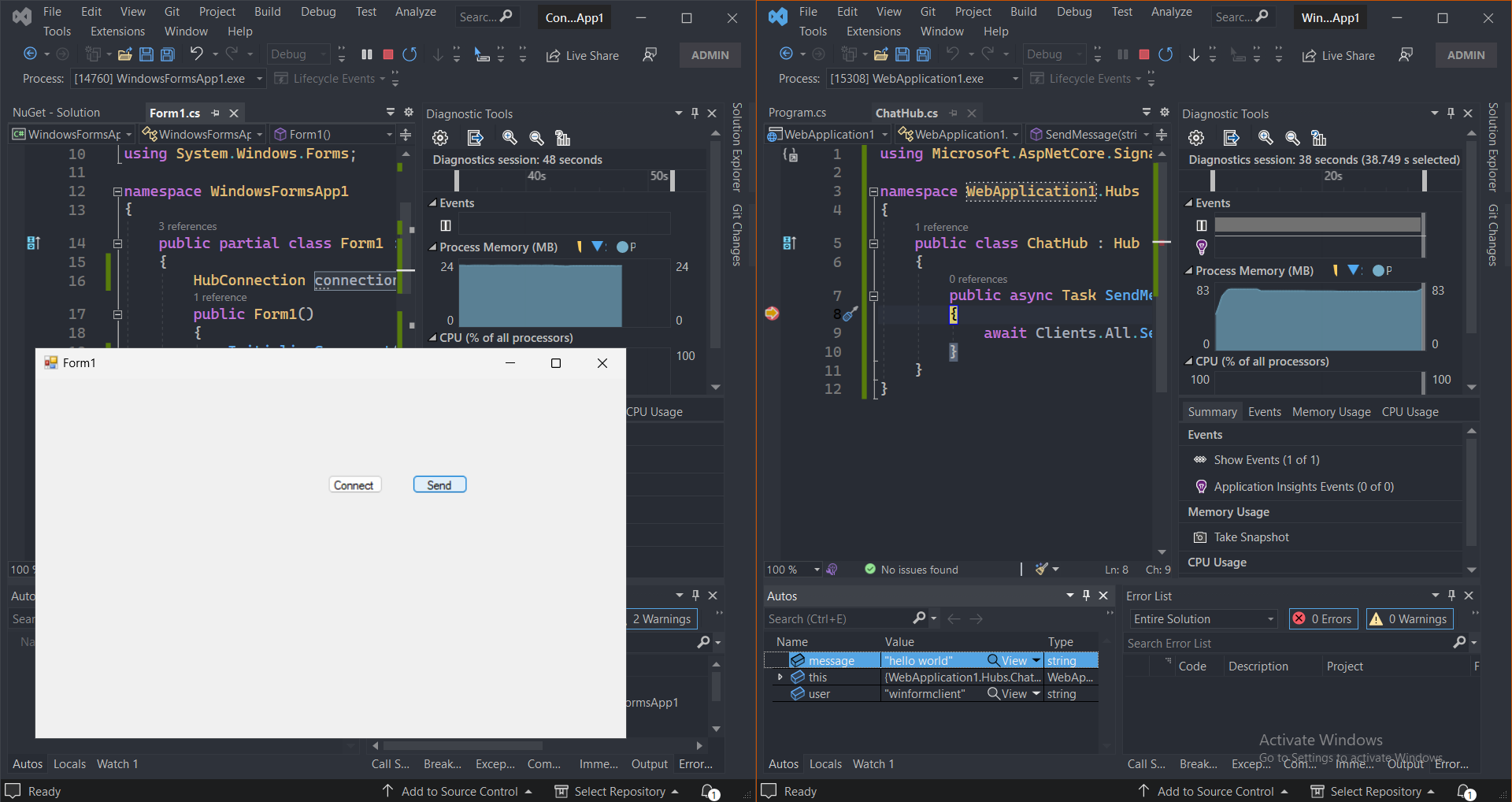1512x802 pixels.
Task: Toggle 2 Warnings filter in left window
Action: tap(662, 619)
